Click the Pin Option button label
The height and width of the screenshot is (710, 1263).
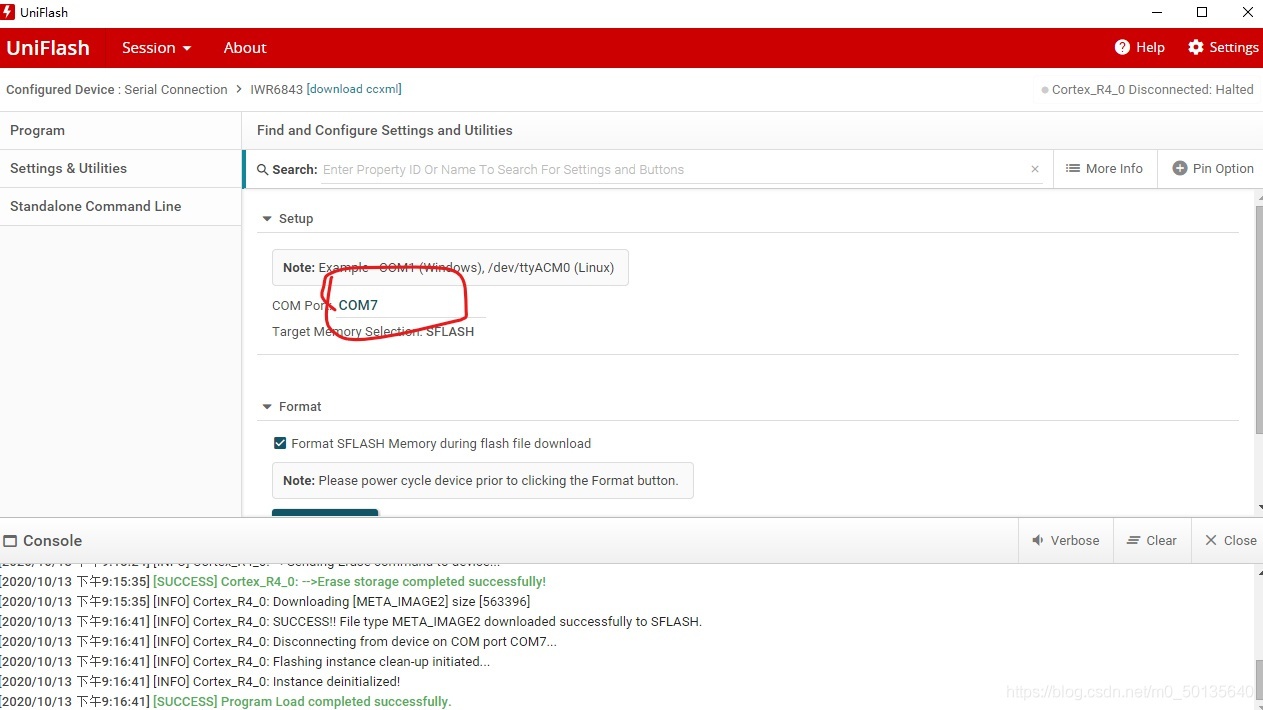[x=1223, y=168]
